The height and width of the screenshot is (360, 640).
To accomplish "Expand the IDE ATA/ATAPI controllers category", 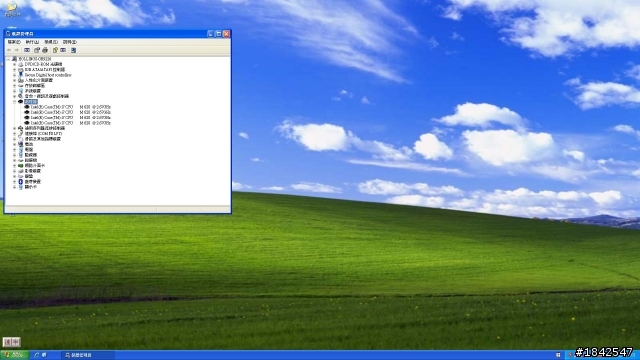I will tap(14, 69).
